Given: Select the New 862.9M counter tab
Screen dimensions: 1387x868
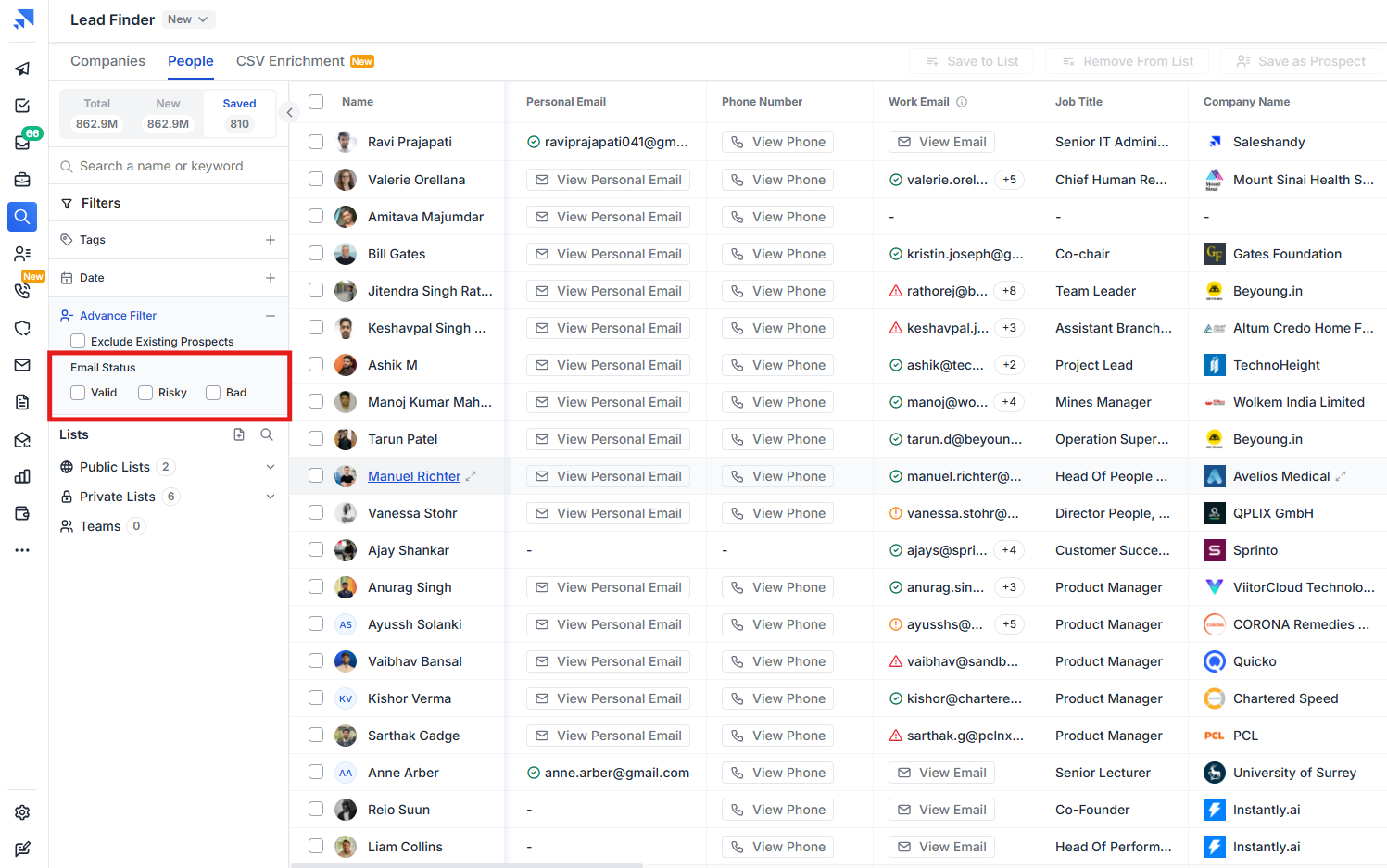Looking at the screenshot, I should [168, 114].
